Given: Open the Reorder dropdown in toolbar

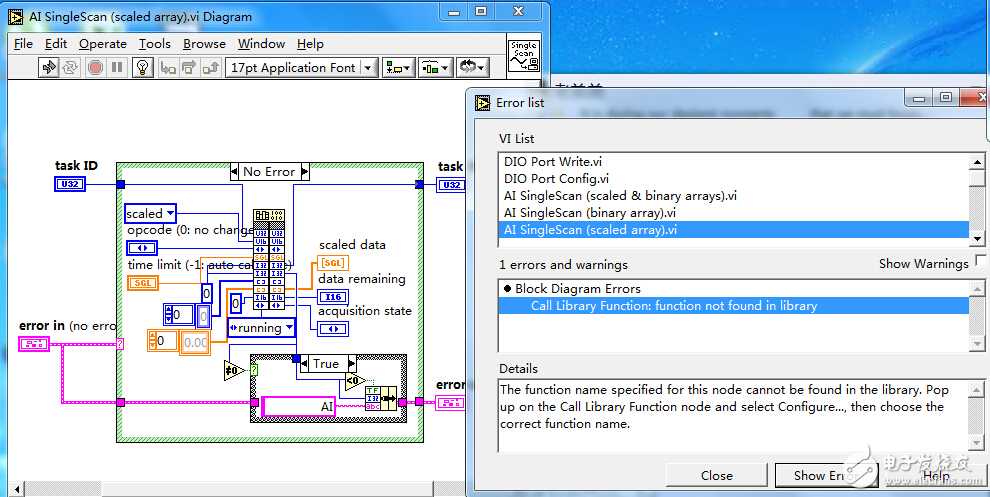Looking at the screenshot, I should 473,68.
